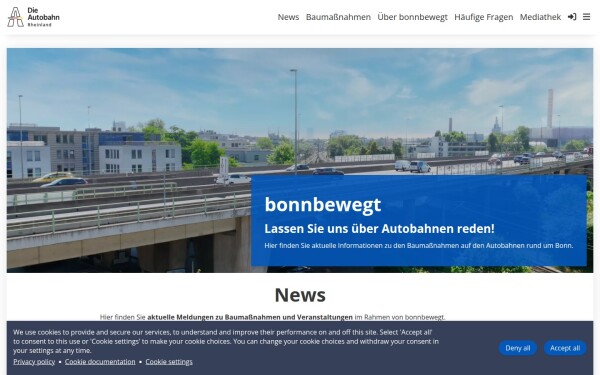Screen dimensions: 600x375
Task: Open Häufige Fragen page
Action: pos(484,17)
